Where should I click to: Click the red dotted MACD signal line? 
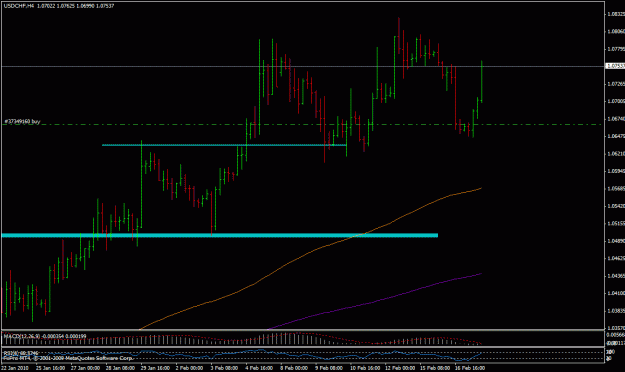[242, 339]
